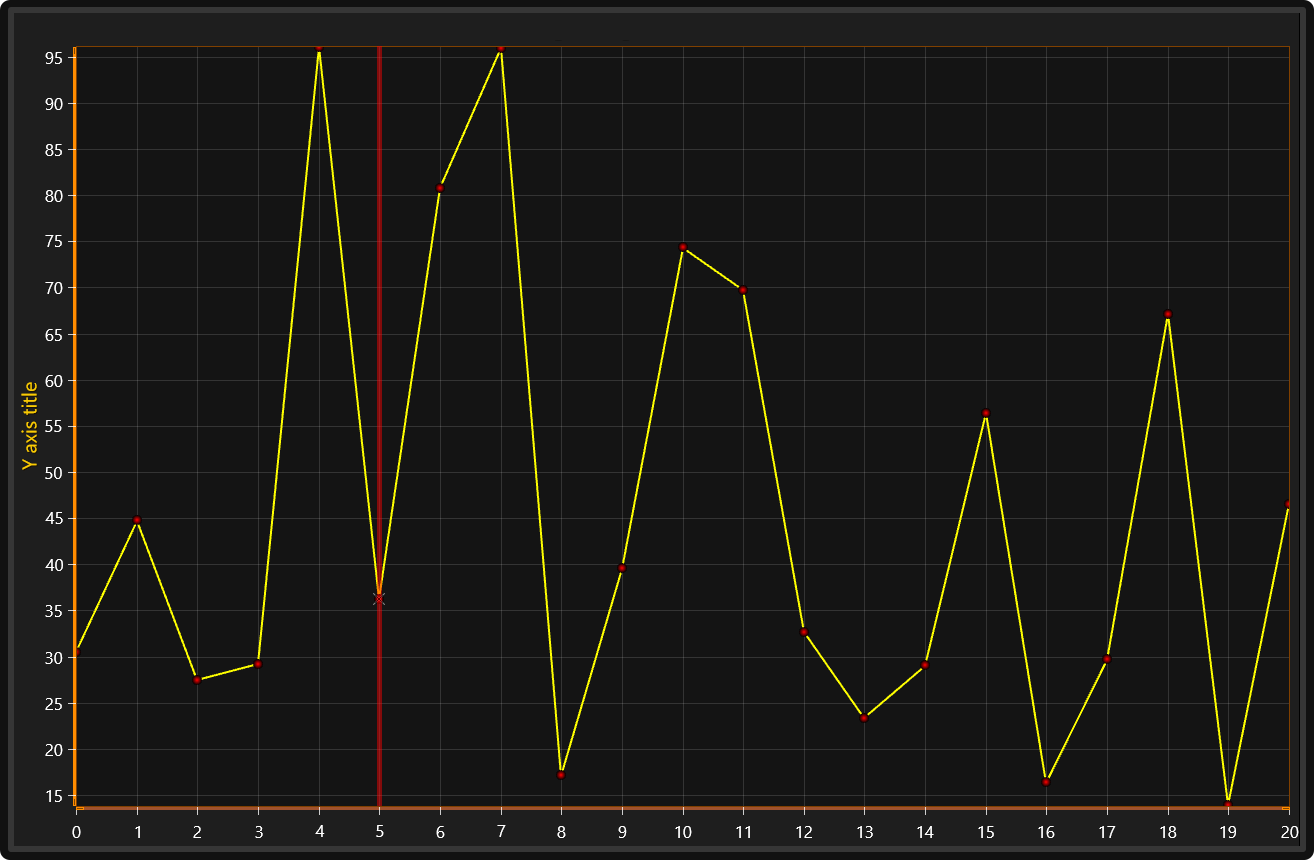Click X-axis tick label "19"

pyautogui.click(x=1228, y=832)
